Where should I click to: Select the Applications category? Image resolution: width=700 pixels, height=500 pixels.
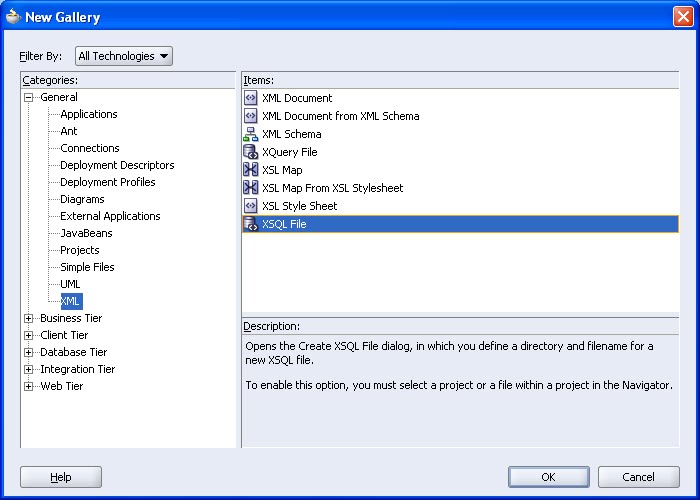click(89, 114)
